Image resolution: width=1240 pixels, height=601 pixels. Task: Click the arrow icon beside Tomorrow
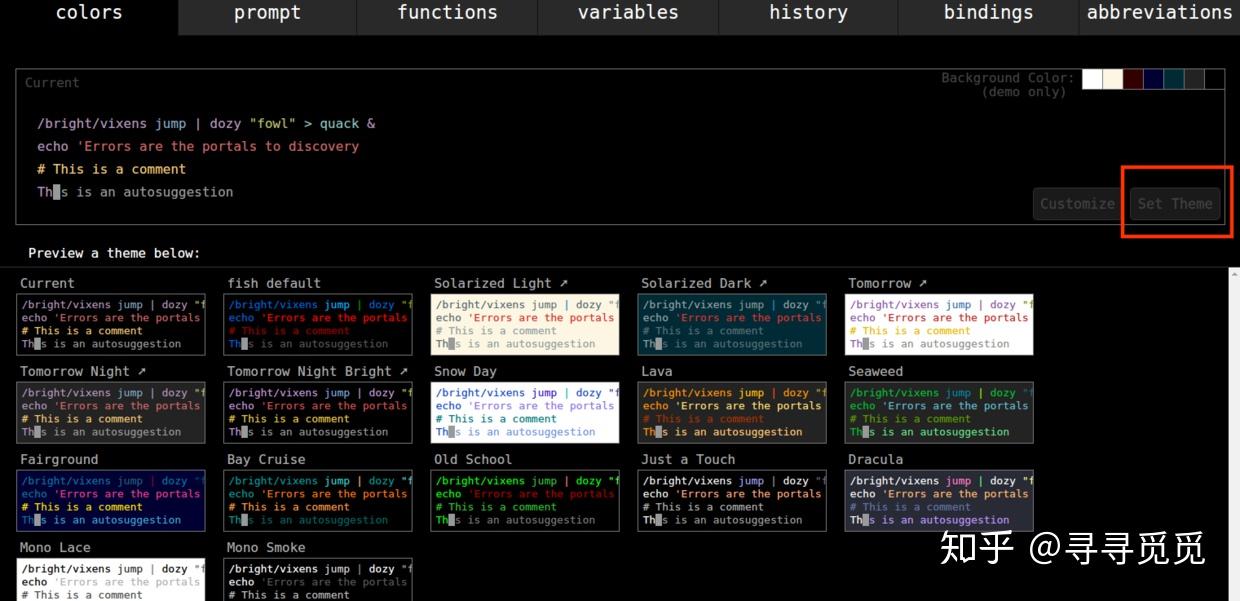click(923, 284)
